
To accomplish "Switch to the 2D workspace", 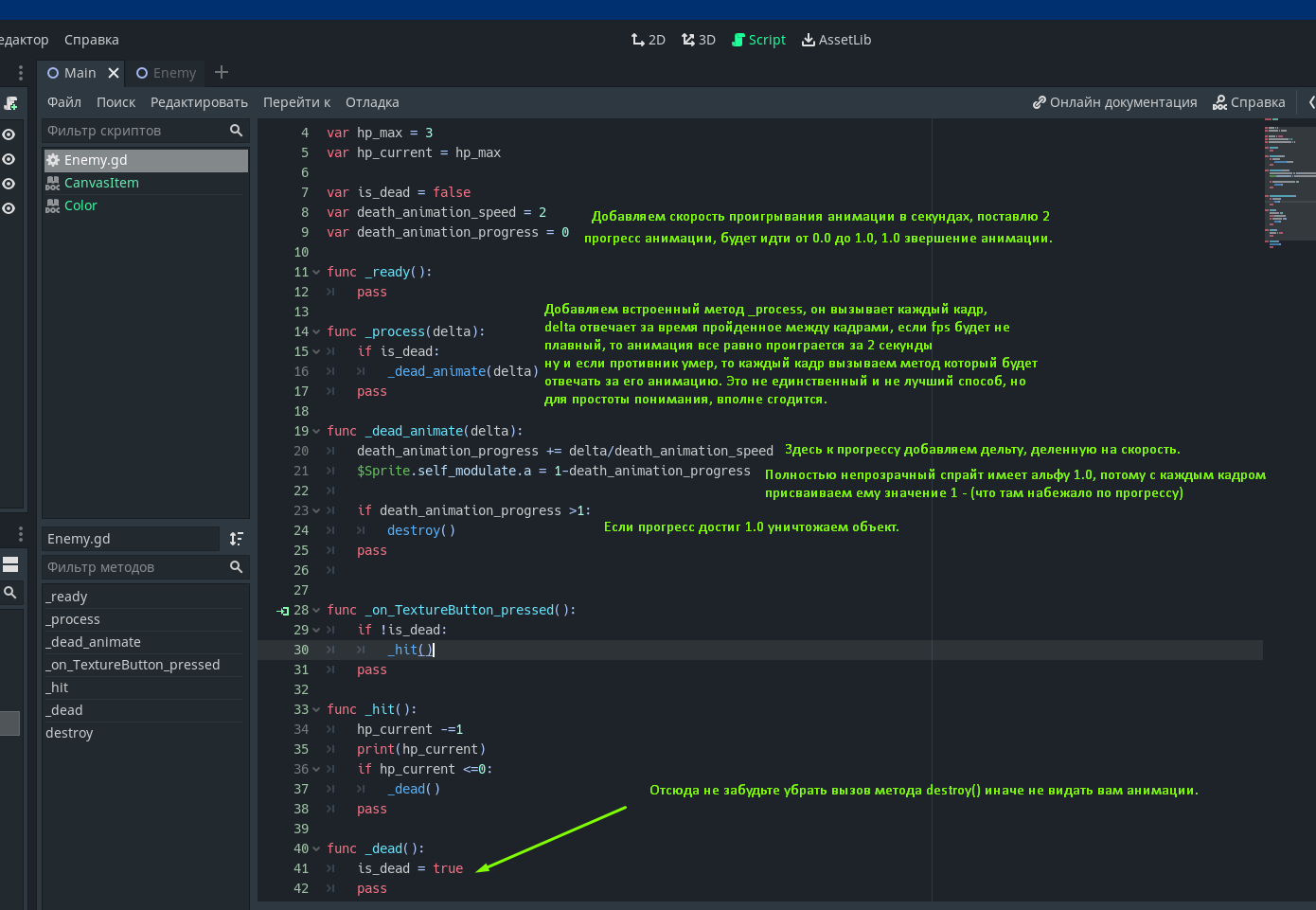I will click(x=649, y=40).
